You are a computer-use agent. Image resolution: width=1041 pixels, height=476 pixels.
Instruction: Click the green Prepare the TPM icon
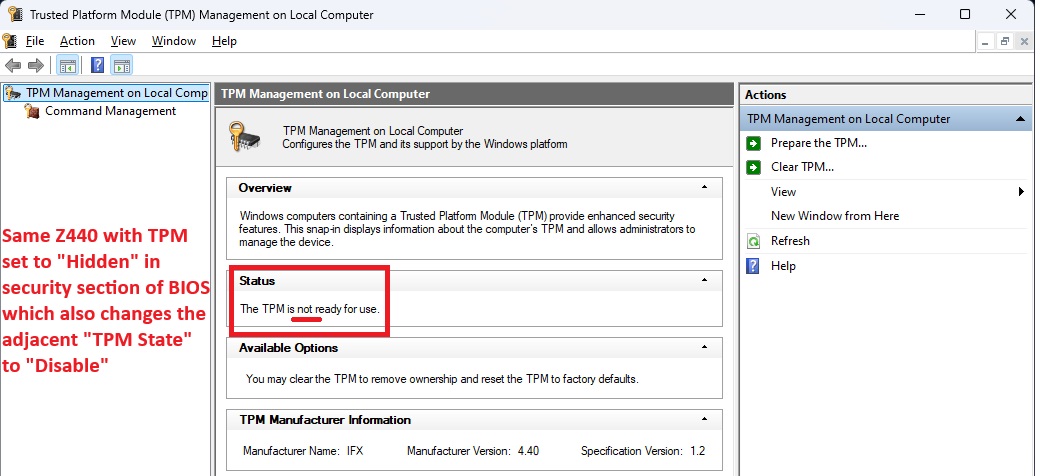coord(753,143)
